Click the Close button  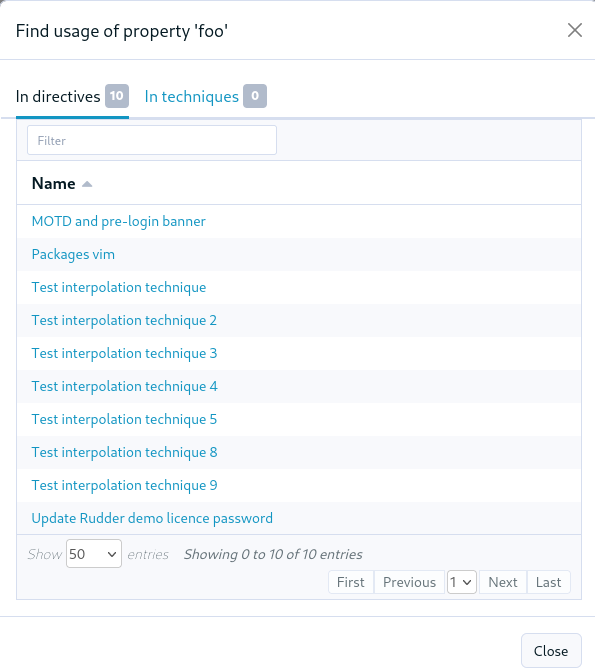click(551, 651)
